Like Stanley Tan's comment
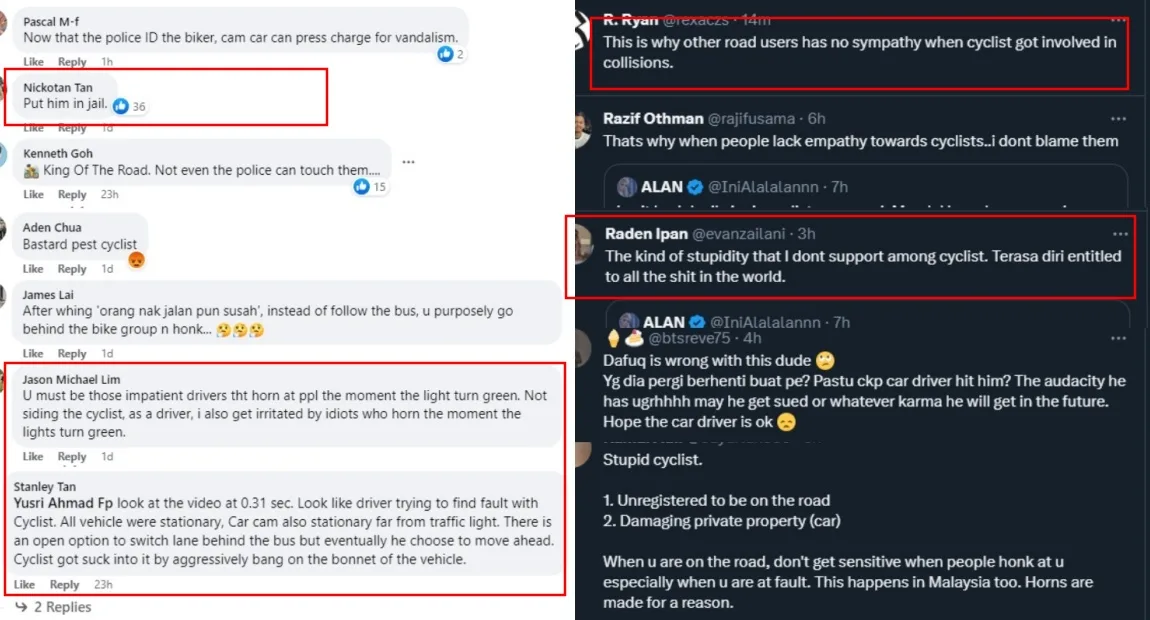 coord(25,585)
